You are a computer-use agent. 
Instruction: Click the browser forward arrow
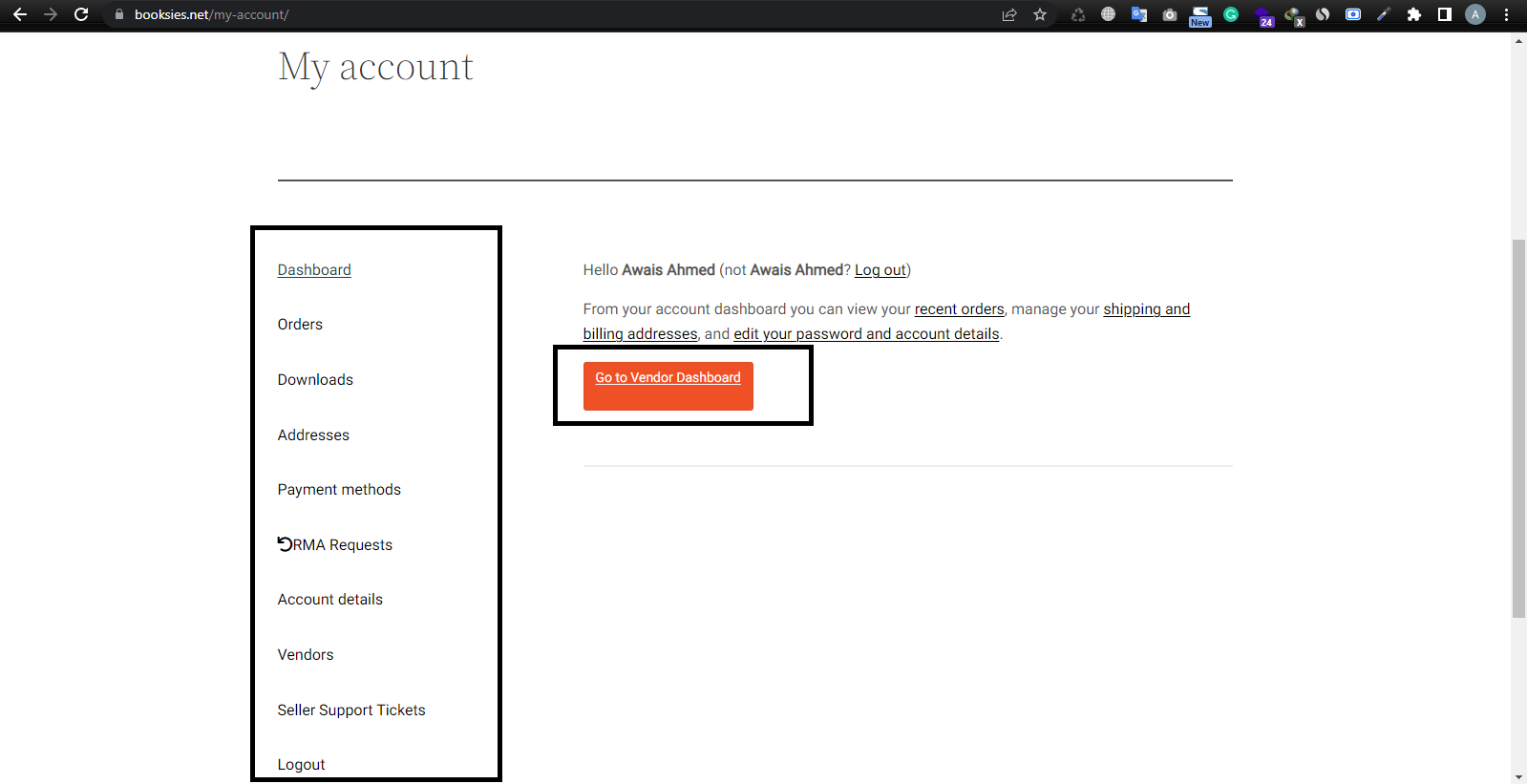(x=51, y=14)
